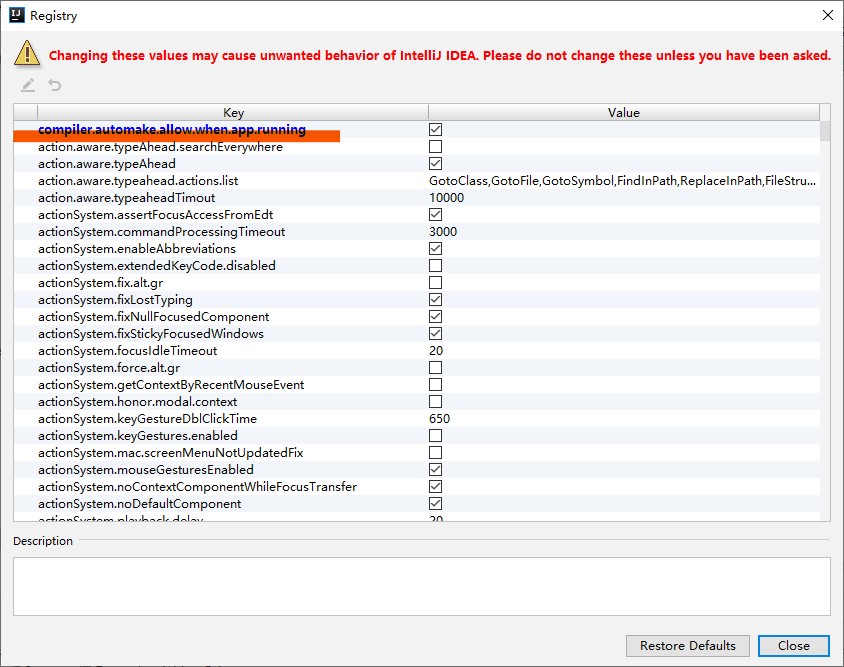
Task: Check actionSystem.mac.screenMenuNotUpdatedFix box
Action: (435, 453)
